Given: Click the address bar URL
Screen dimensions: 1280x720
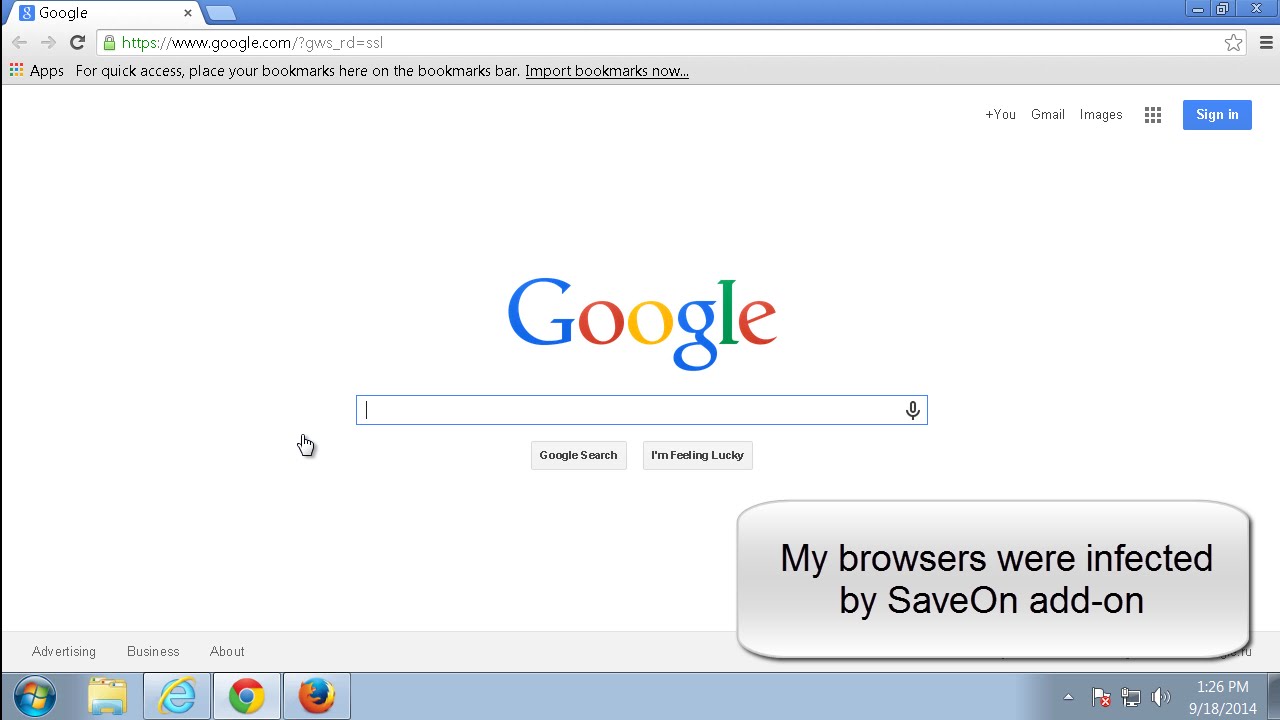Looking at the screenshot, I should (252, 43).
